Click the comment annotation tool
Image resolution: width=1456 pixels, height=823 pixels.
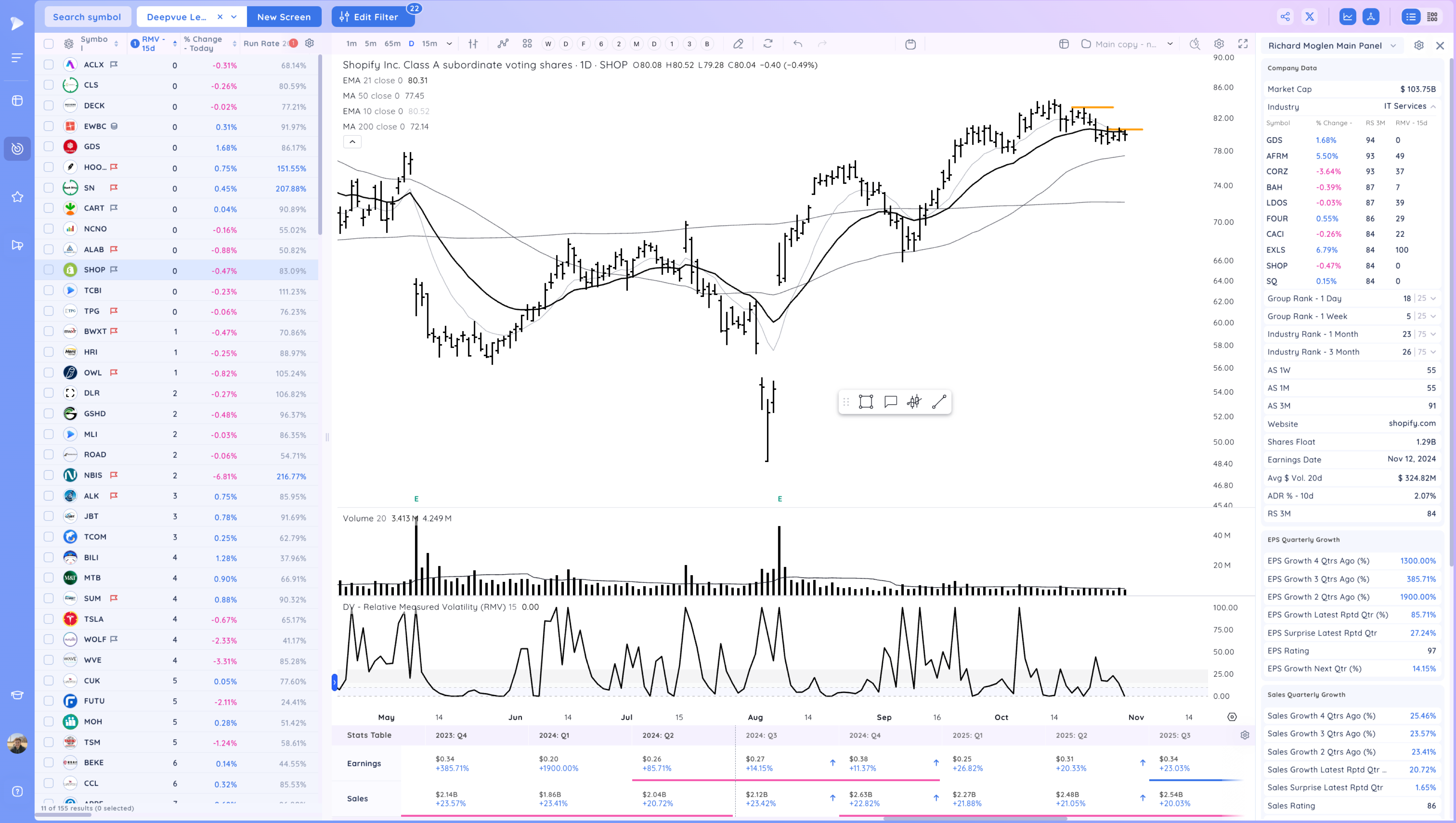[x=890, y=402]
